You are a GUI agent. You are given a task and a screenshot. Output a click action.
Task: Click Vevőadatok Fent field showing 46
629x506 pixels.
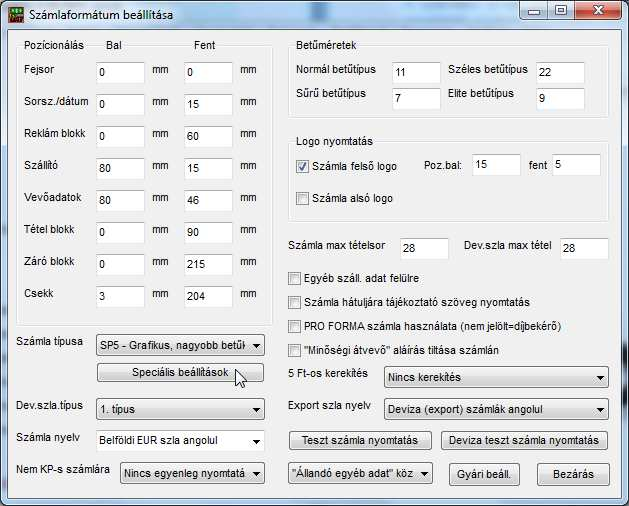(208, 200)
